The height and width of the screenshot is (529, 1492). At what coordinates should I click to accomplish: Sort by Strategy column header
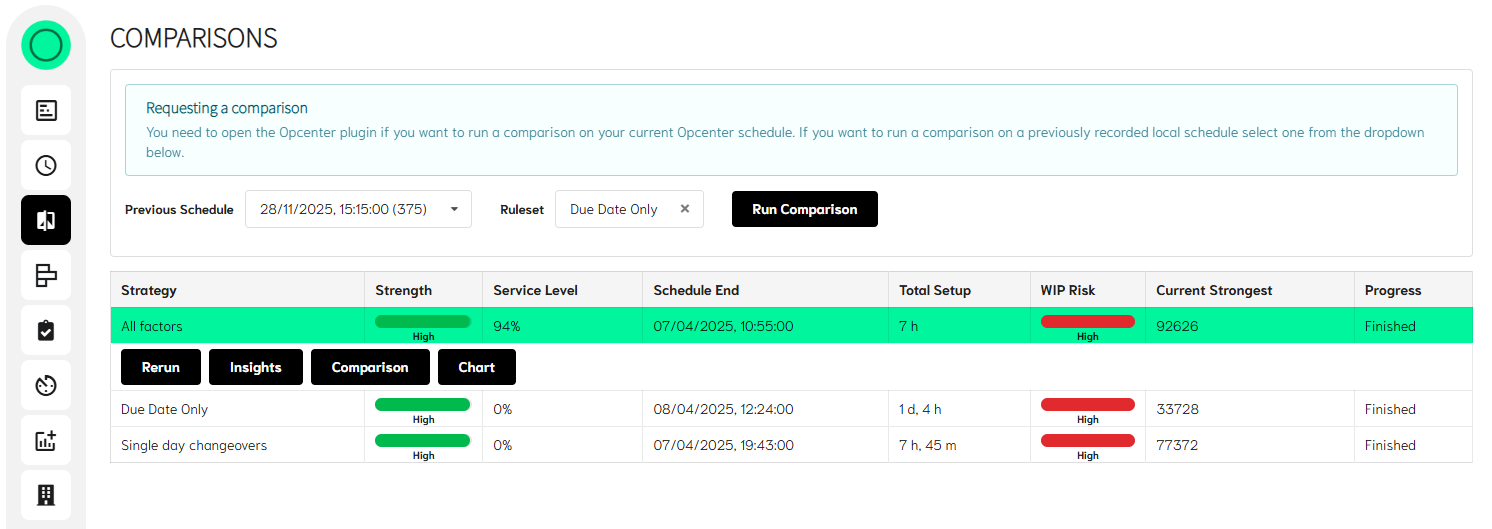237,290
